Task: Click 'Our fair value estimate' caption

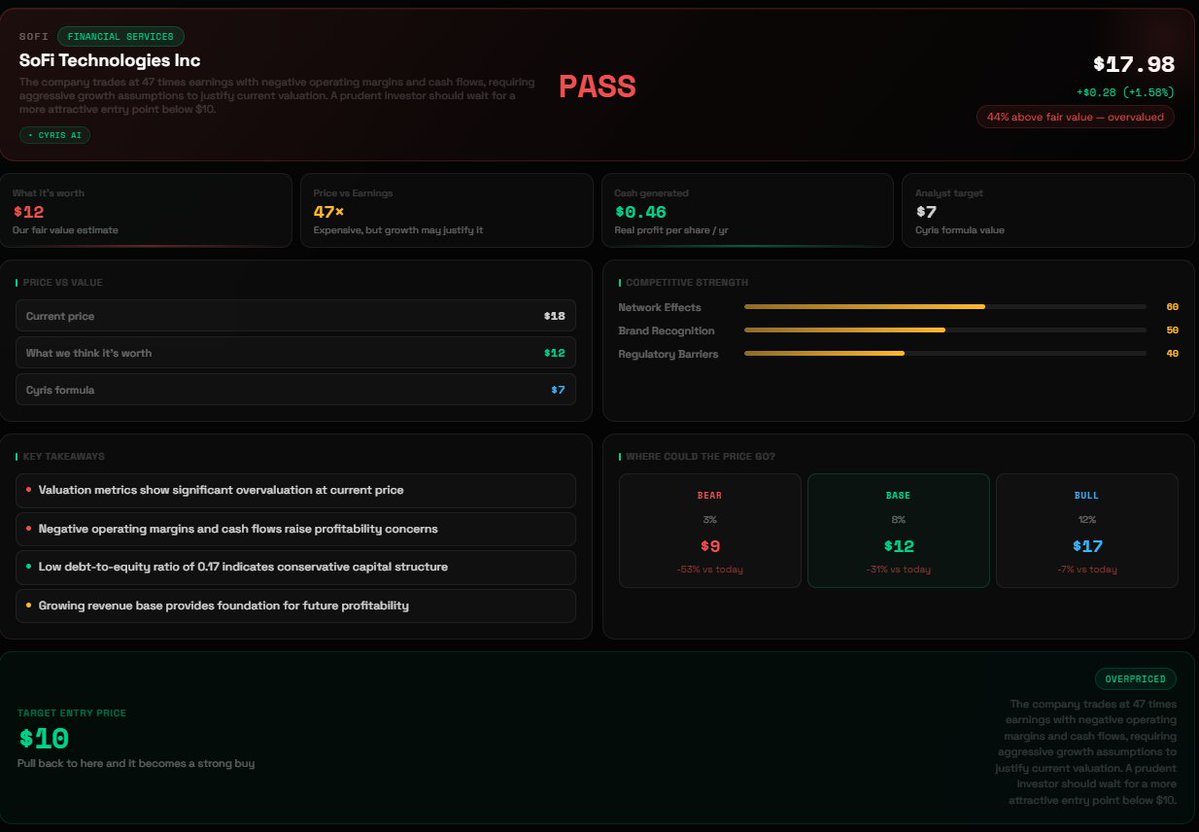Action: click(65, 230)
